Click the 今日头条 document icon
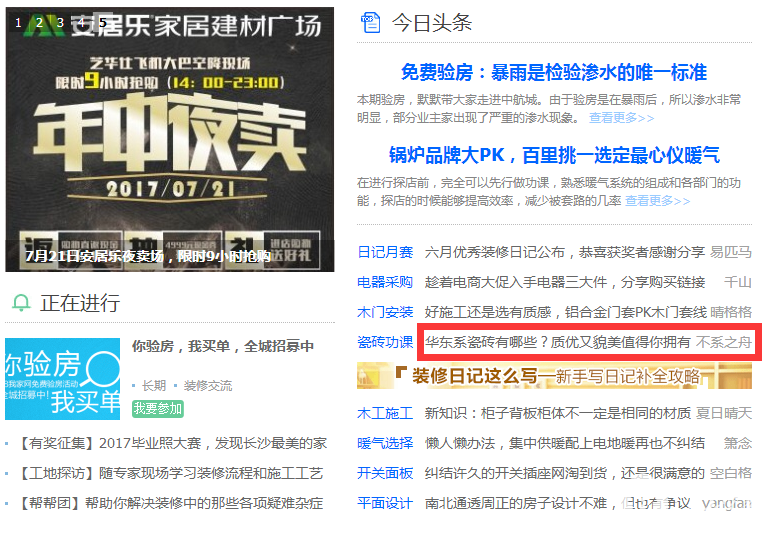 coord(370,23)
